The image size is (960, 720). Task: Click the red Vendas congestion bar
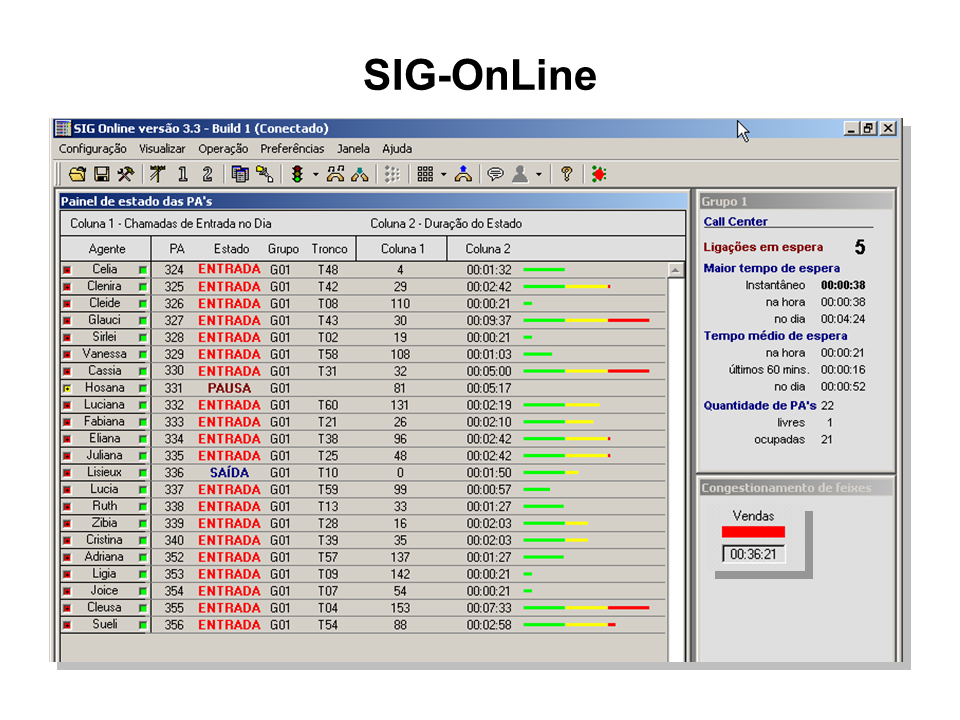[x=753, y=532]
